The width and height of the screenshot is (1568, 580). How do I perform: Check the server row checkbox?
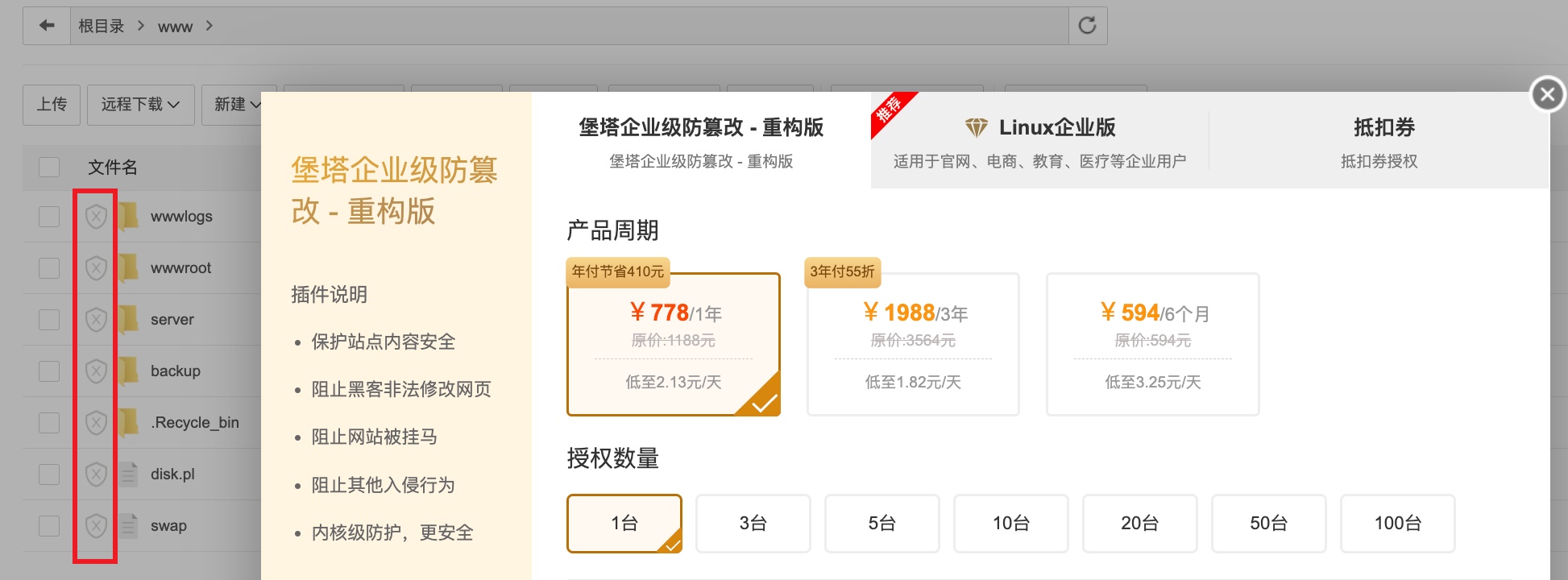(49, 319)
